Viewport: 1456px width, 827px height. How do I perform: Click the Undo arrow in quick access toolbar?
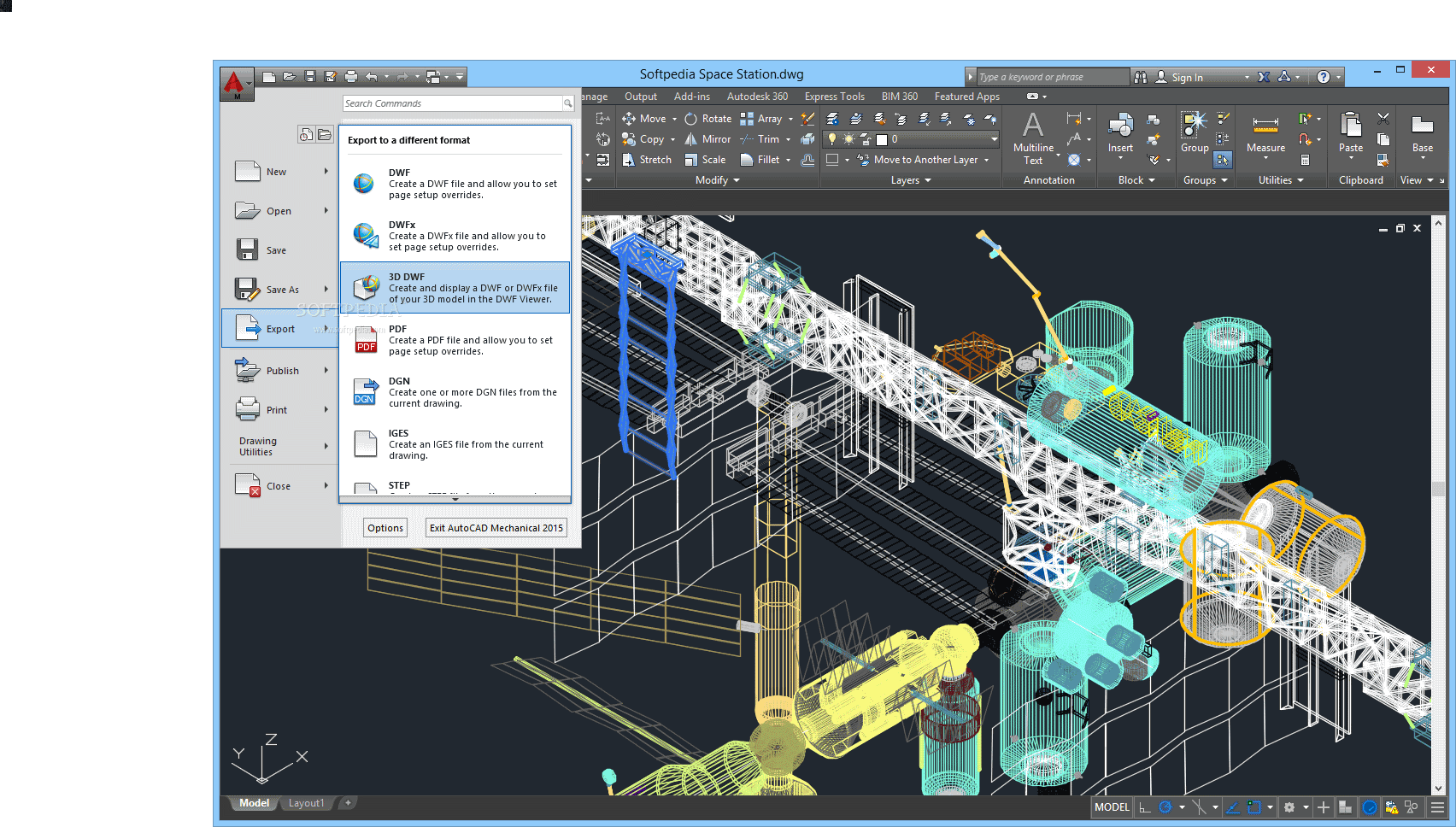coord(371,77)
